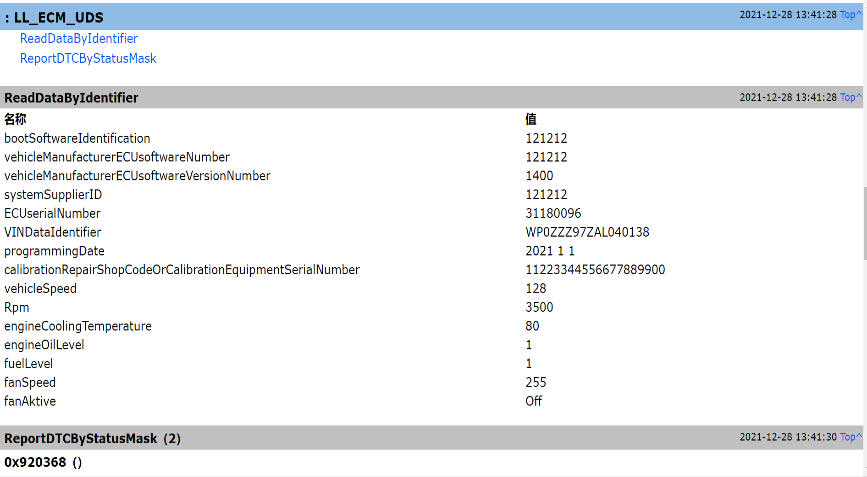Select fuelLevel row name
Viewport: 867px width, 477px height.
point(28,364)
